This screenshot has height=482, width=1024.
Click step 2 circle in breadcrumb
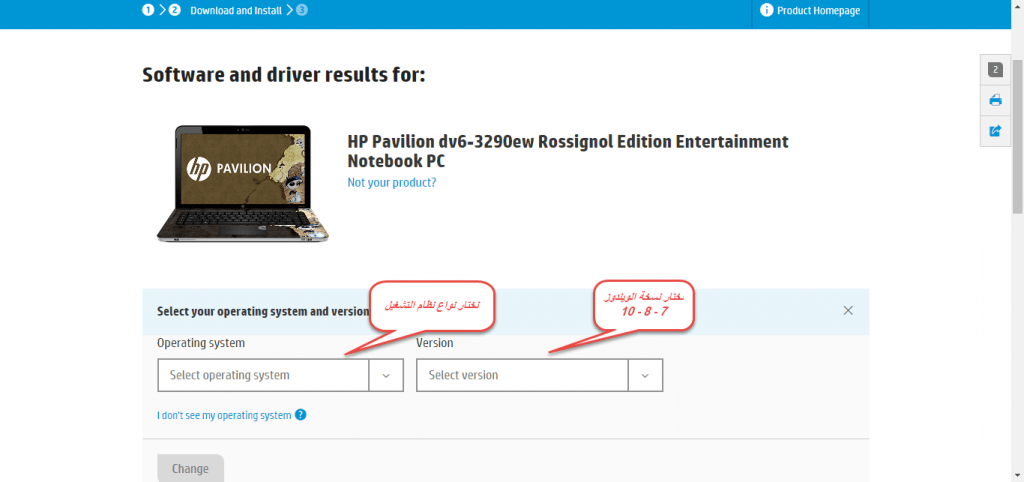pos(174,10)
